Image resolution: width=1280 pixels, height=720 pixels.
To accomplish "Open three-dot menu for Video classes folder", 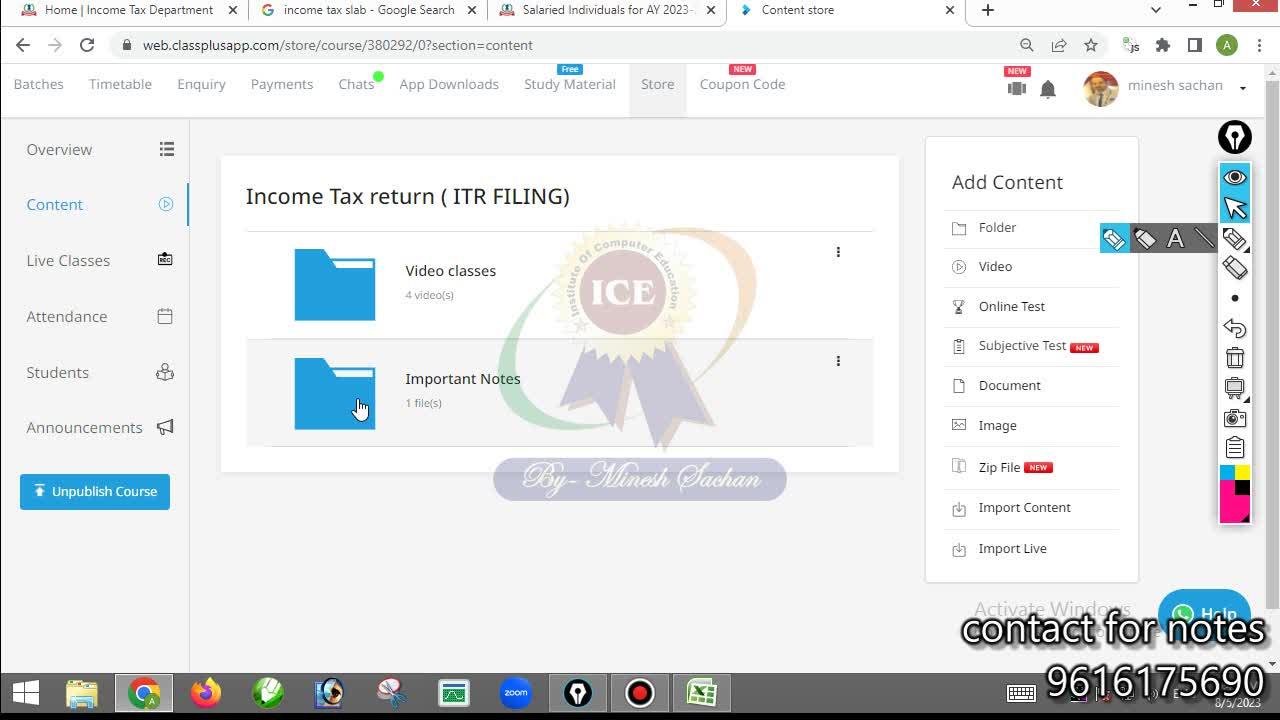I will pyautogui.click(x=838, y=252).
